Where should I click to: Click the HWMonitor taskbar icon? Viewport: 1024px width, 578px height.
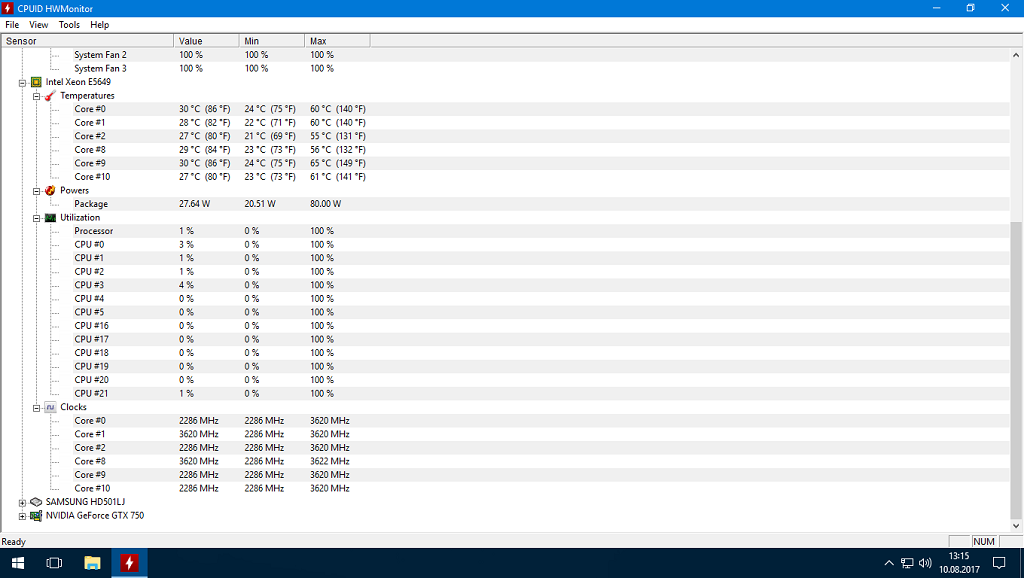click(129, 563)
